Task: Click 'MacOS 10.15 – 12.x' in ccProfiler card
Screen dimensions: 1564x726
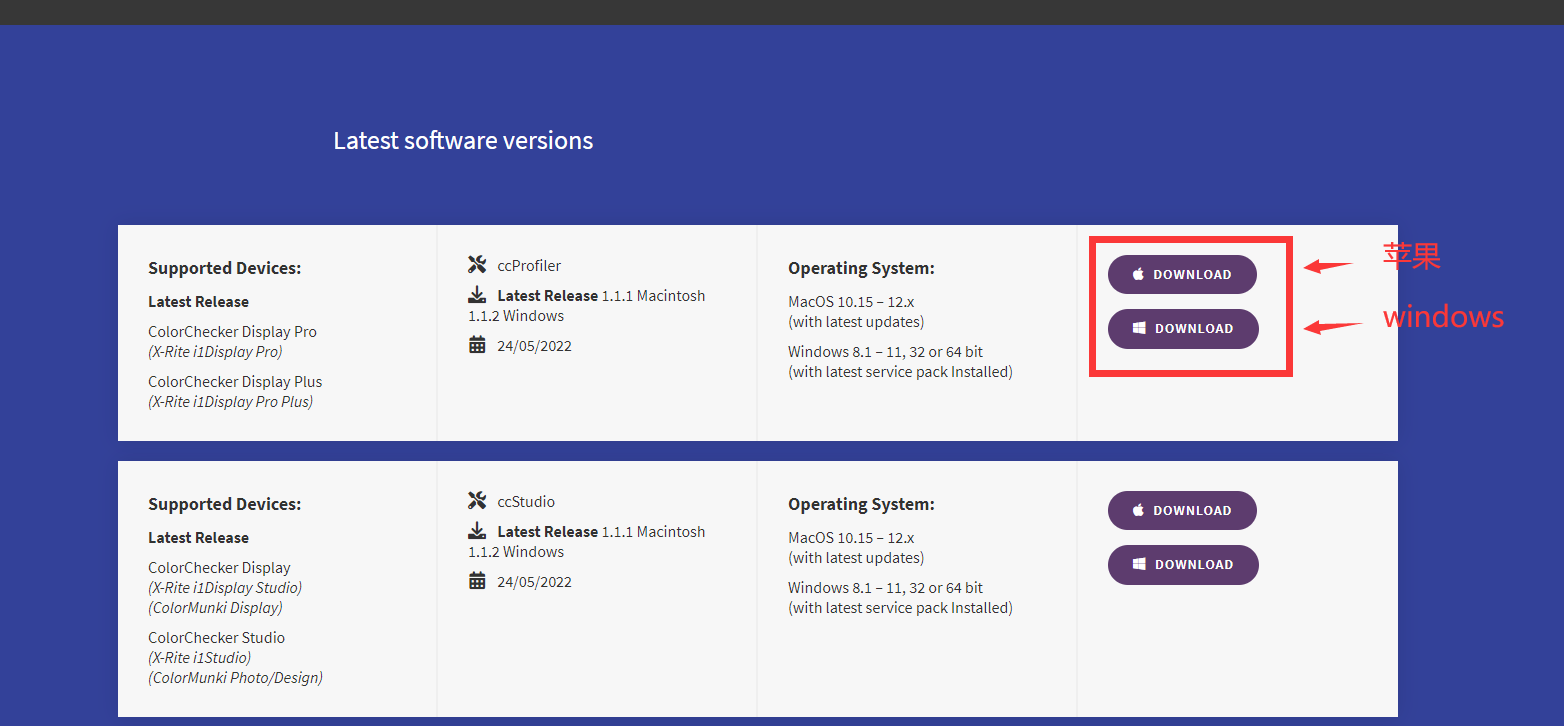Action: (851, 302)
